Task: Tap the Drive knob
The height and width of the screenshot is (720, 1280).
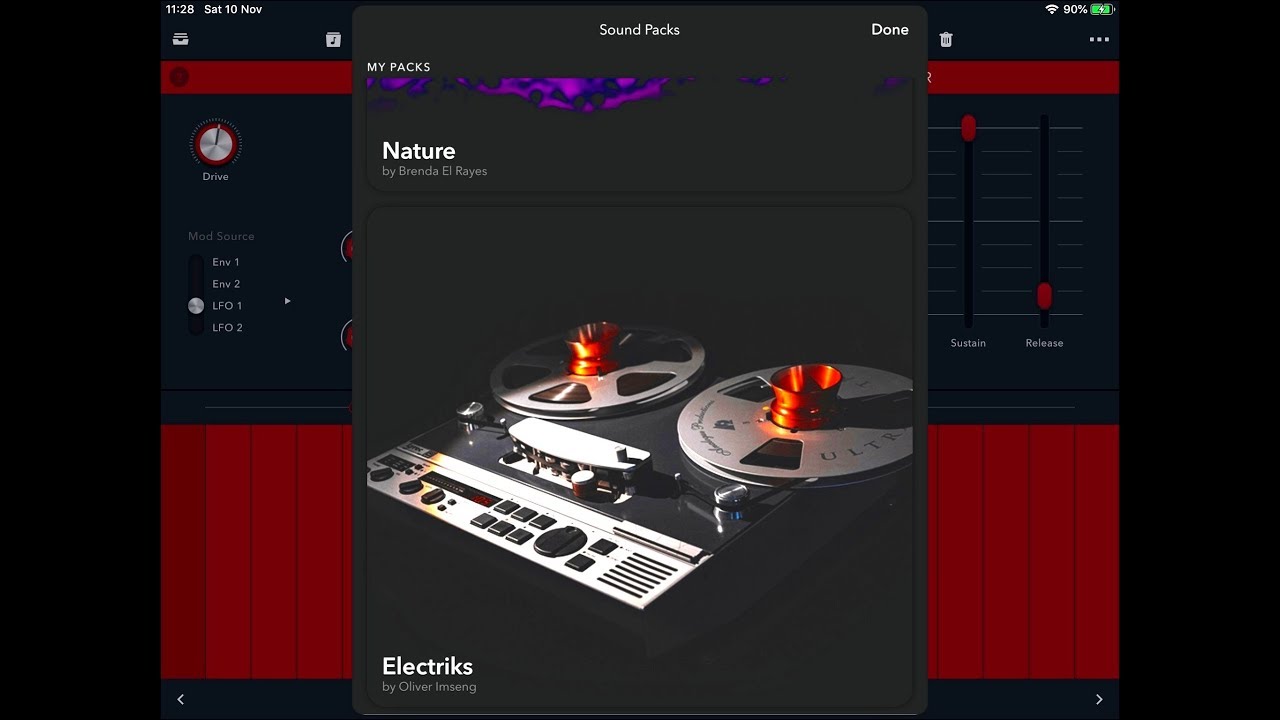Action: 215,145
